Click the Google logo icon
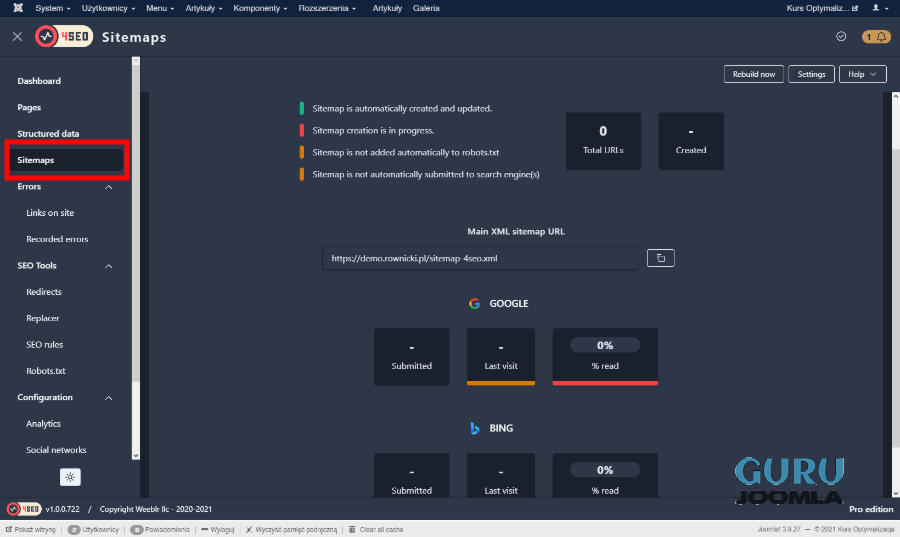Viewport: 900px width, 537px height. [474, 303]
